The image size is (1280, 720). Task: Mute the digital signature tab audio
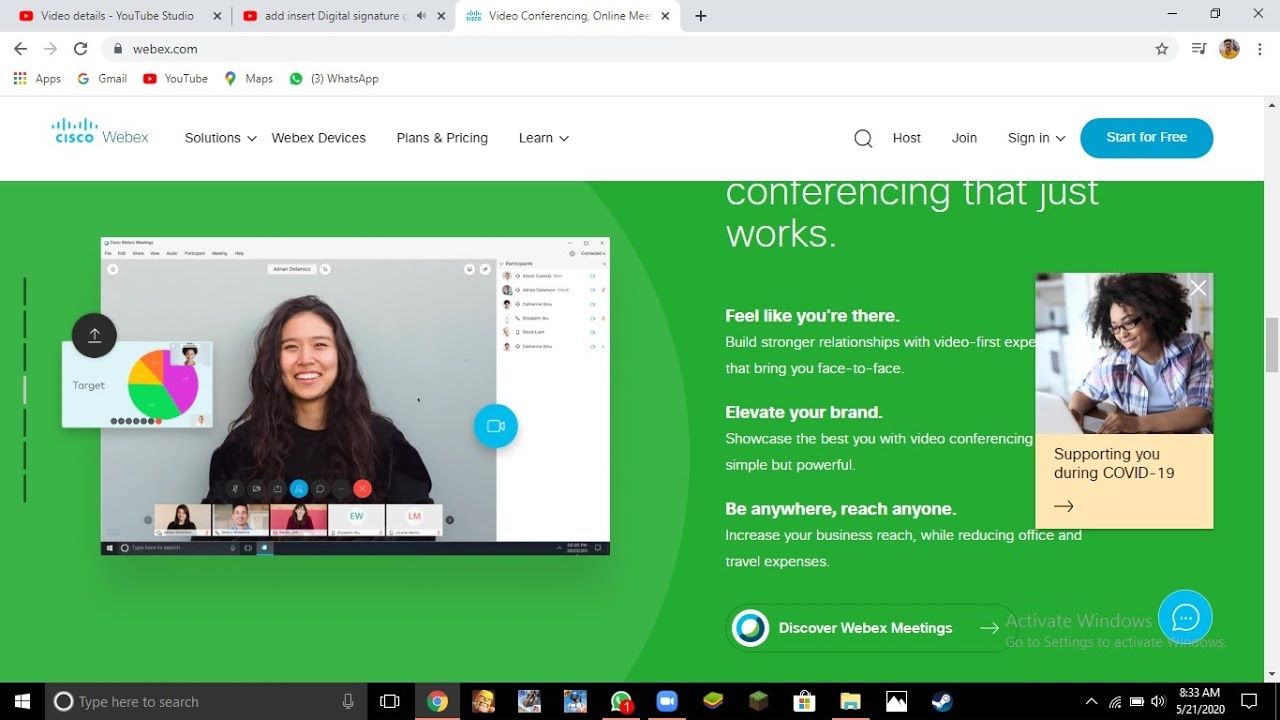pos(421,16)
